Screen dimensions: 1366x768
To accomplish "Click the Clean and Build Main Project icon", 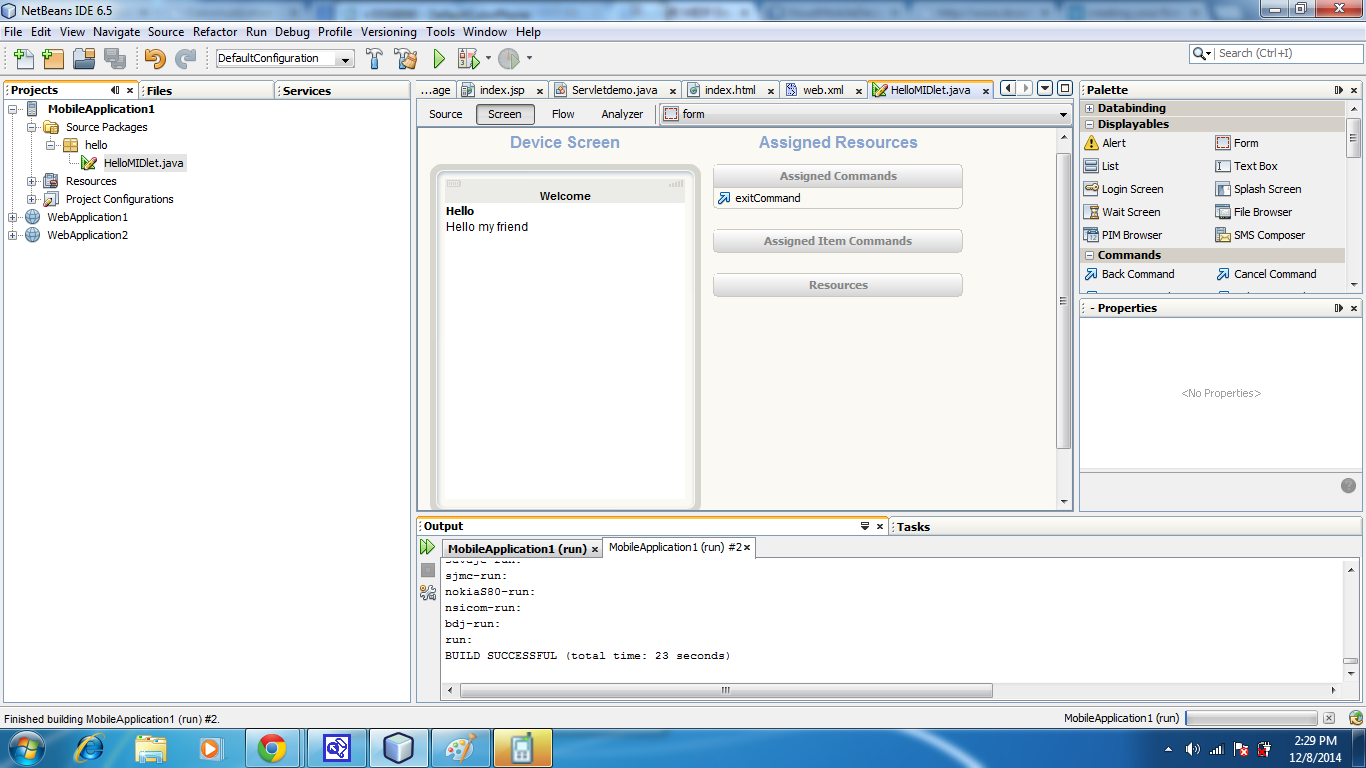I will coord(405,58).
